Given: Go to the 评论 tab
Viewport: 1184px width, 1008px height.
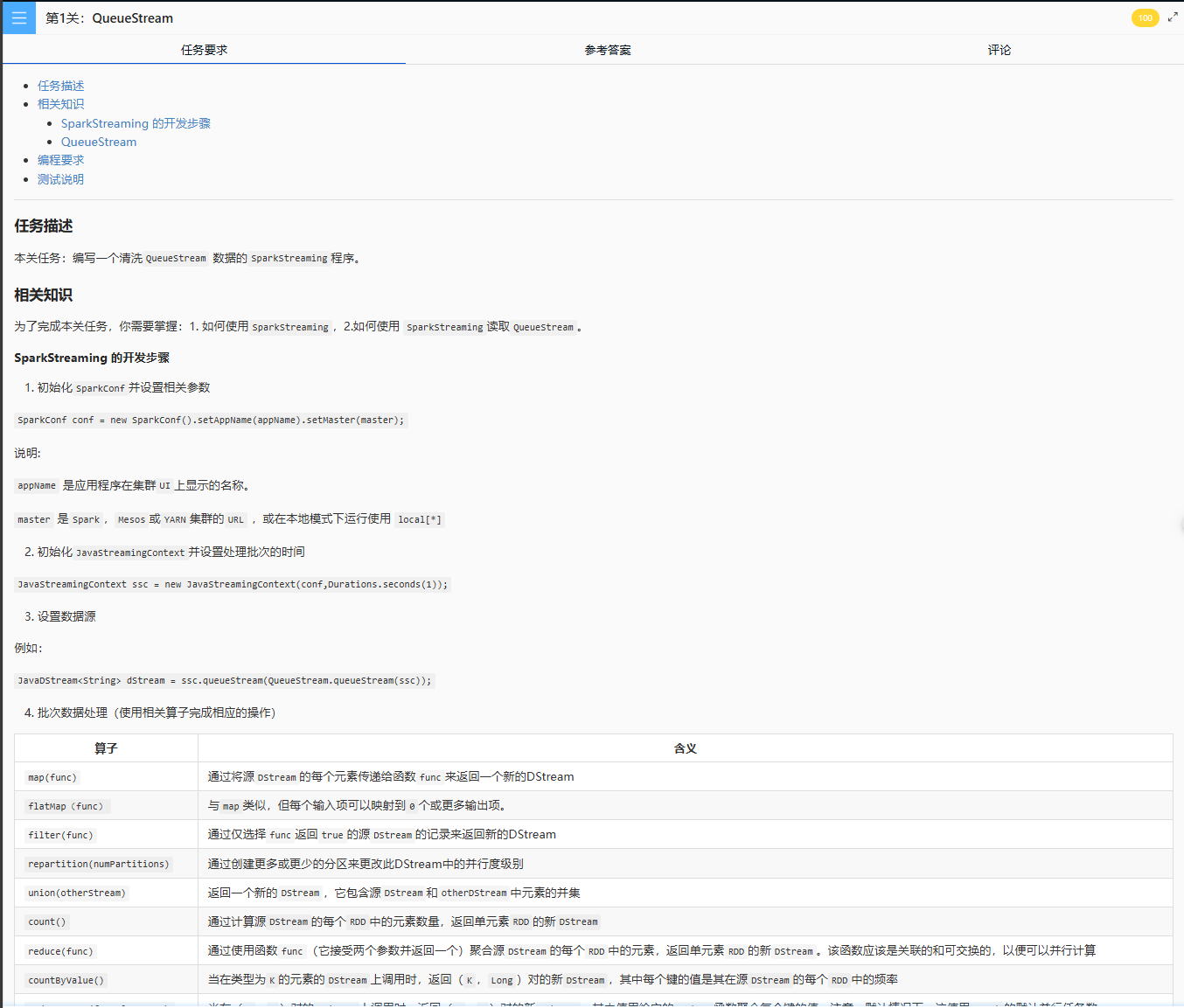Looking at the screenshot, I should [x=999, y=50].
